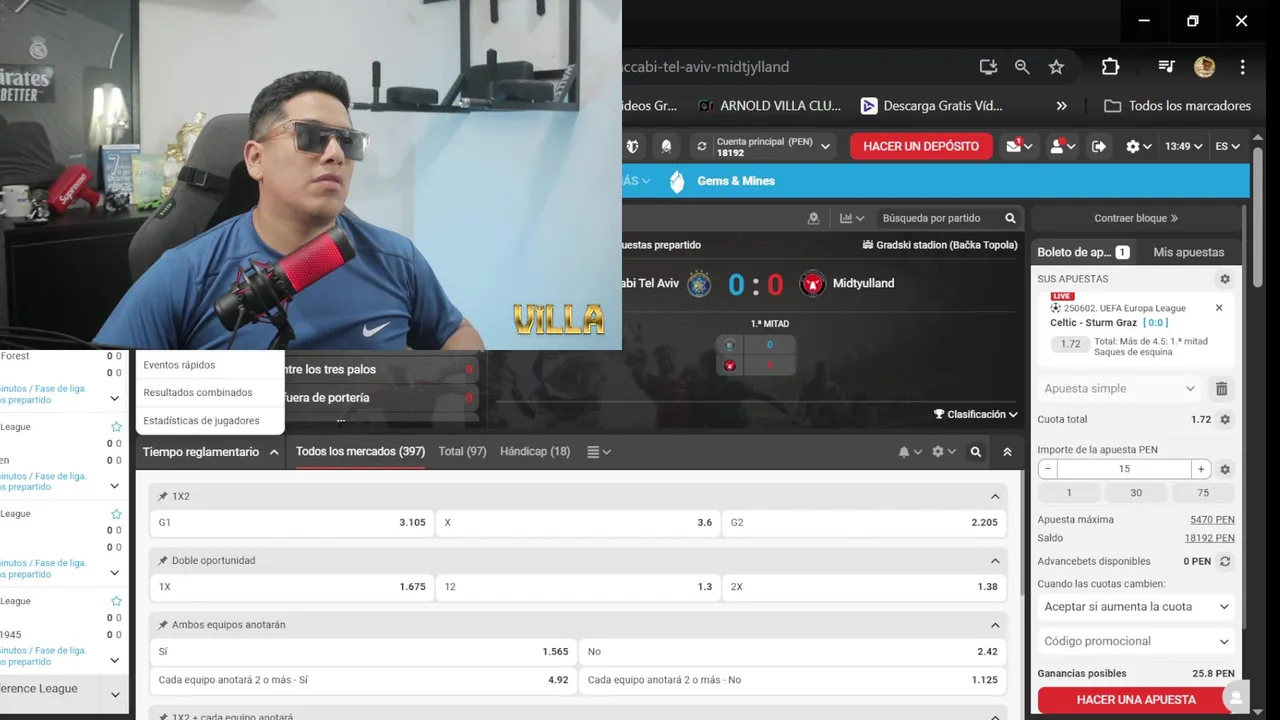Expand the Clasificación standings dropdown

coord(975,414)
